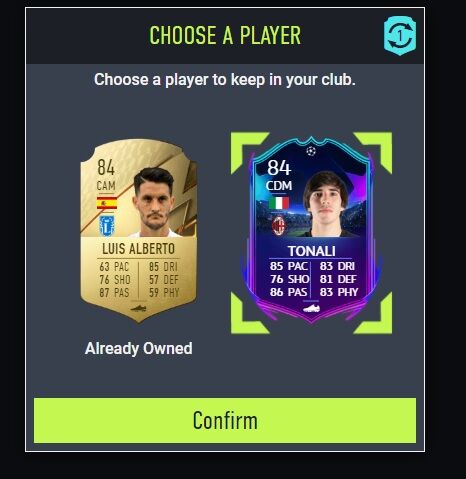Click the 84 CDM rating on Tonali card
The image size is (466, 479).
(x=279, y=175)
